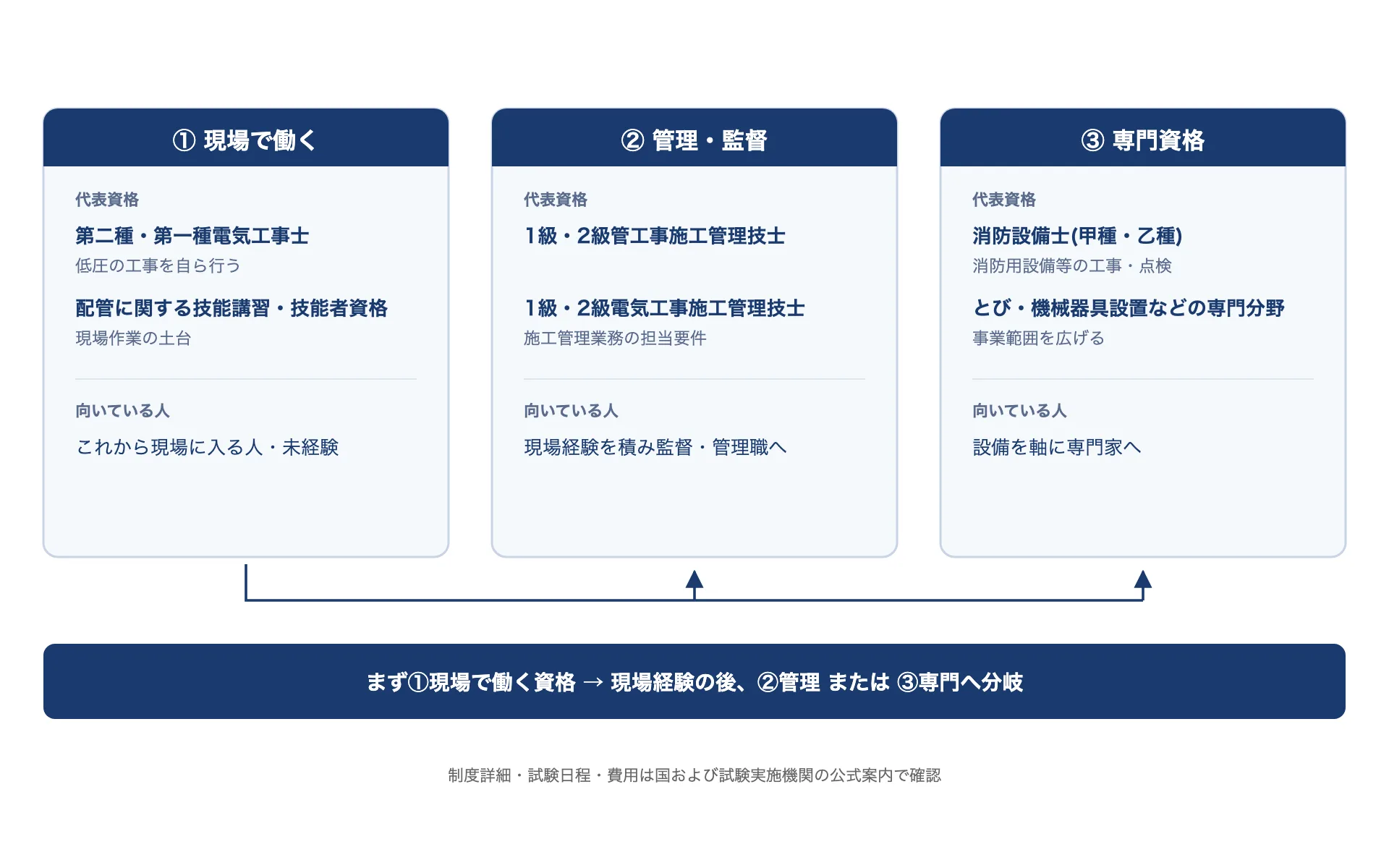Viewport: 1389px width, 868px height.
Task: Select とび・機械器具設置などの専門分野 heading
Action: pyautogui.click(x=1129, y=308)
